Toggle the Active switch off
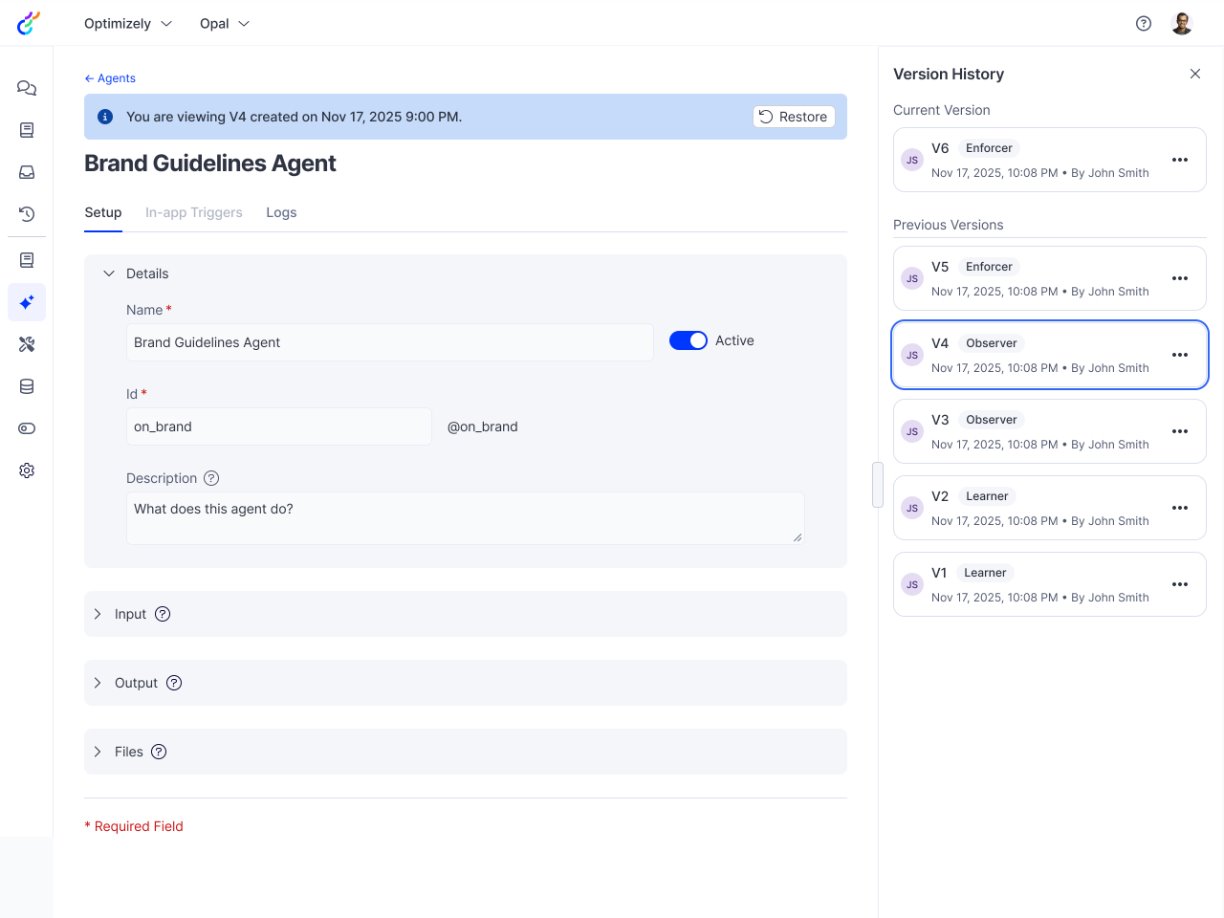The image size is (1224, 918). click(688, 340)
